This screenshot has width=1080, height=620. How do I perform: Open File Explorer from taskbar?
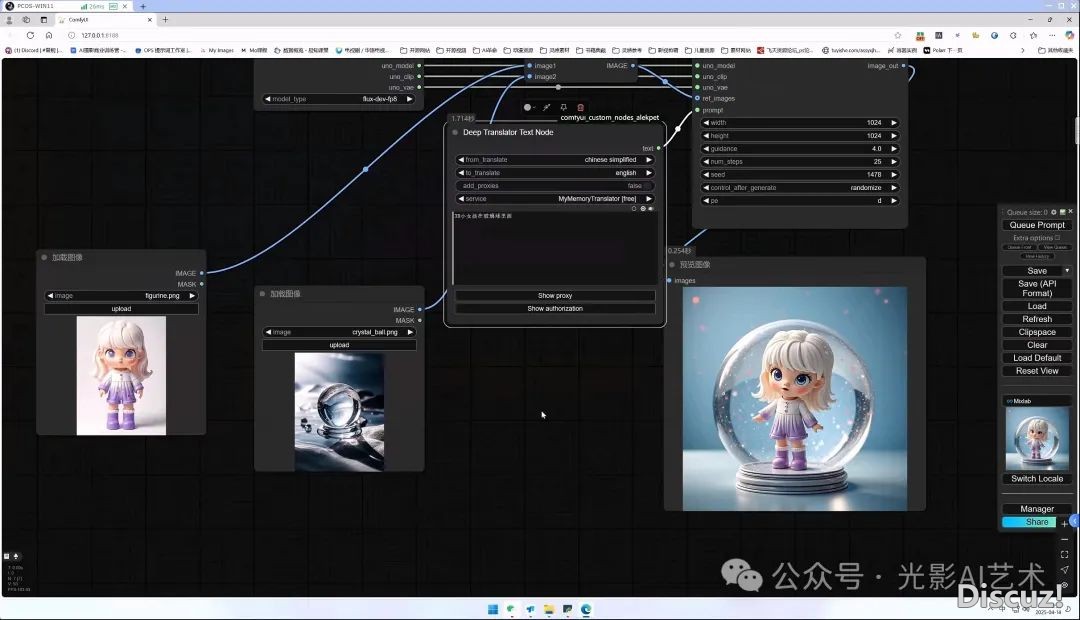(x=549, y=610)
